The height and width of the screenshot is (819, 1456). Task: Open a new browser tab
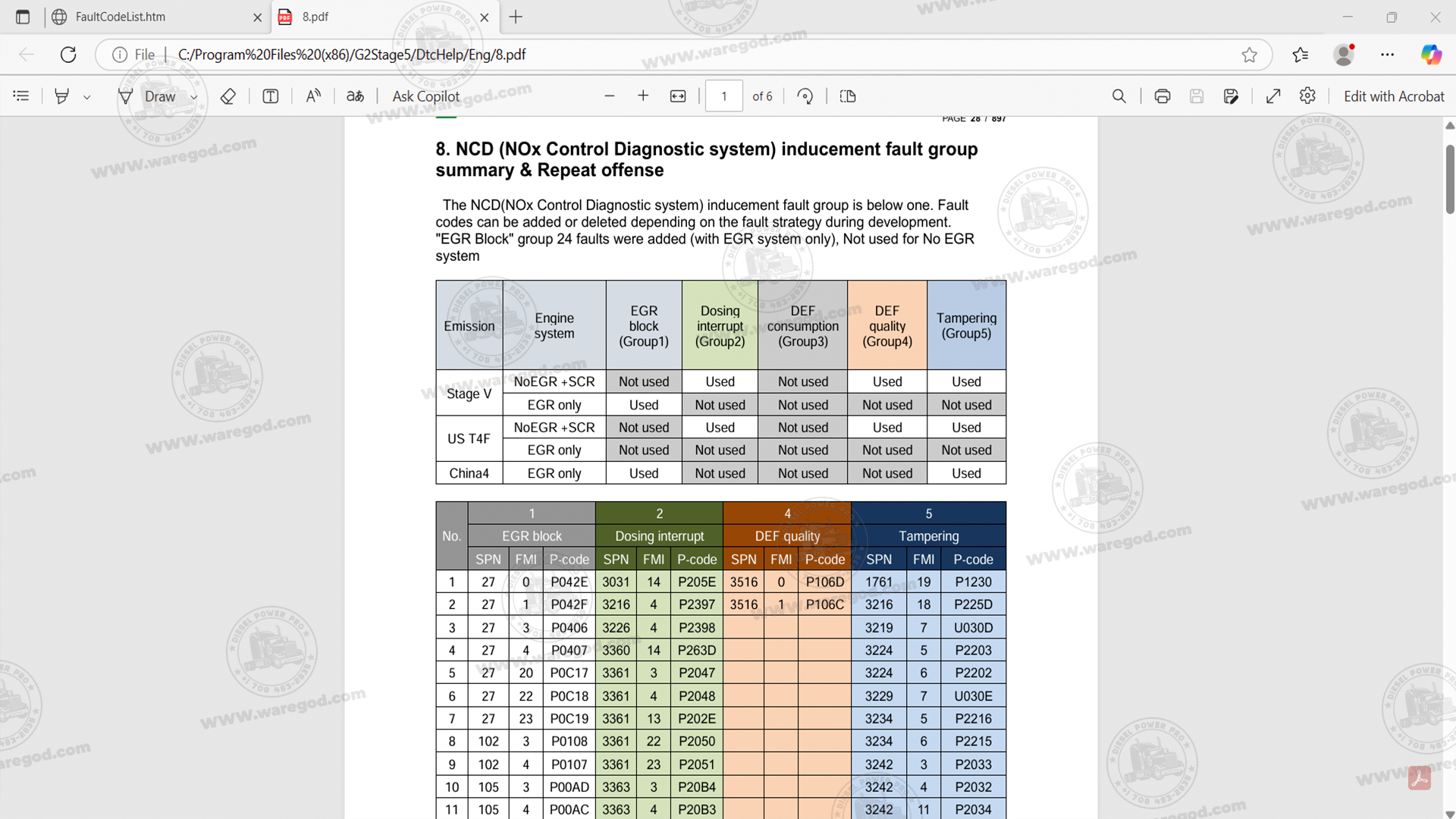[x=516, y=17]
